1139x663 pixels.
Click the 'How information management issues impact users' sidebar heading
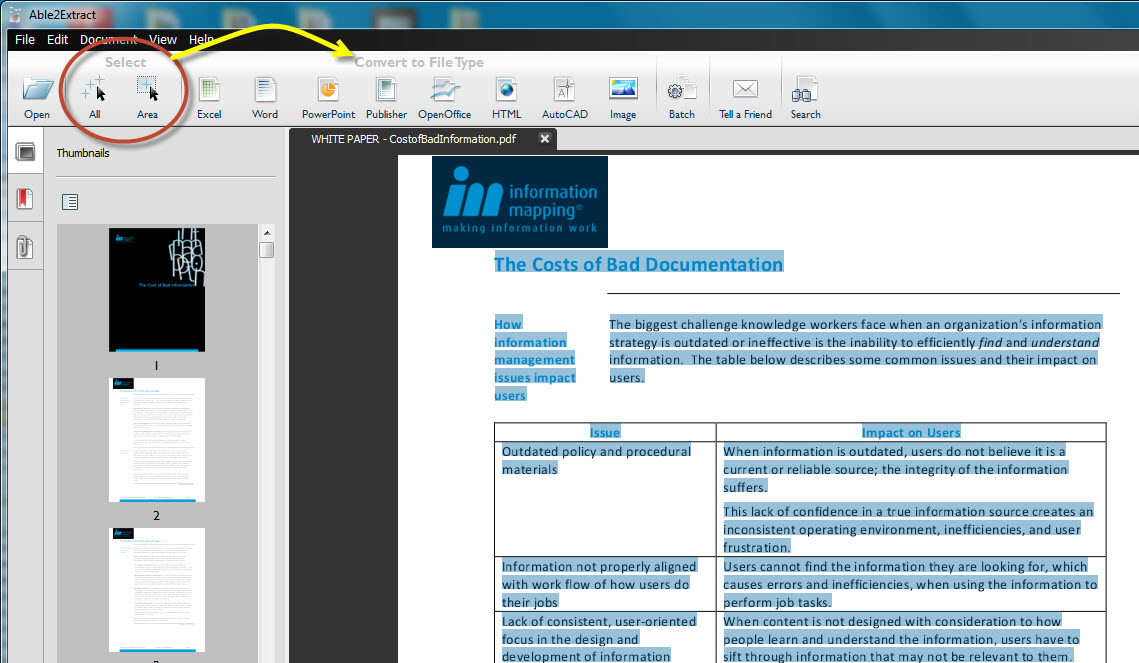535,359
